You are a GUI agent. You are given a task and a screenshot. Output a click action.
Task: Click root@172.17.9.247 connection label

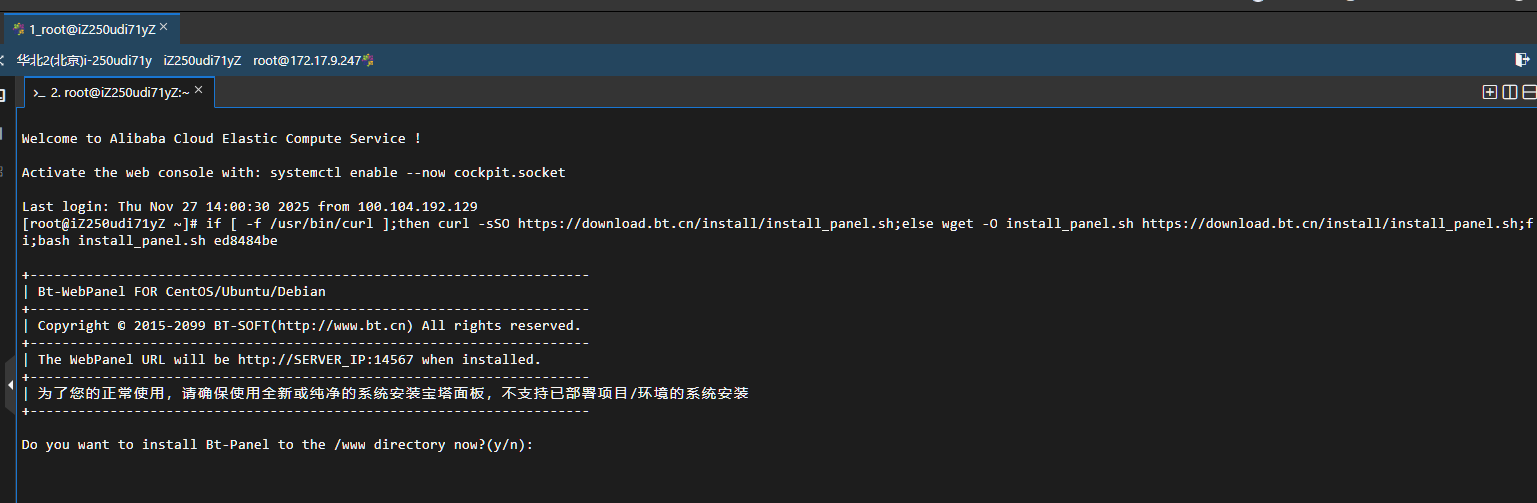307,60
